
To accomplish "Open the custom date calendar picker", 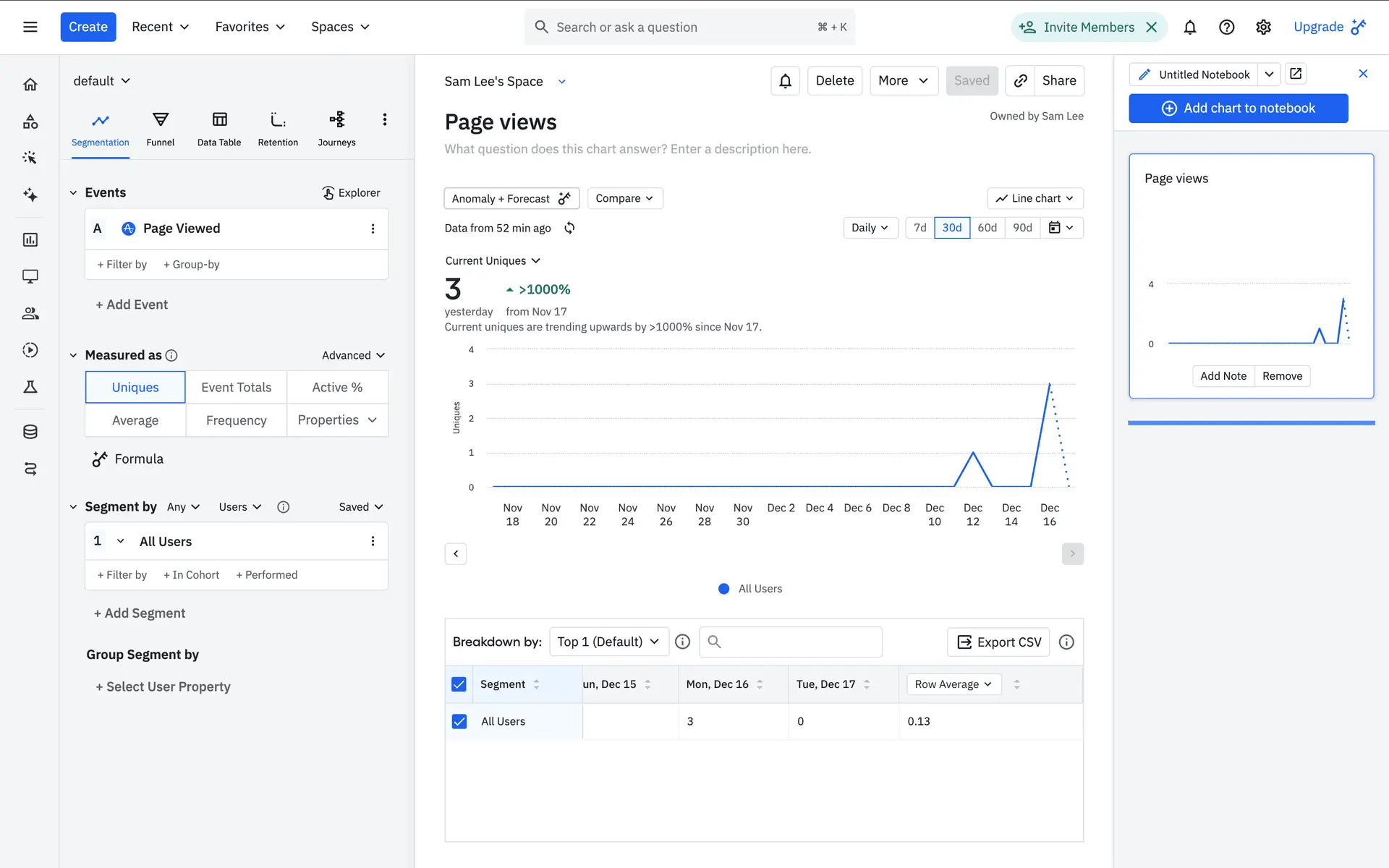I will click(1061, 228).
